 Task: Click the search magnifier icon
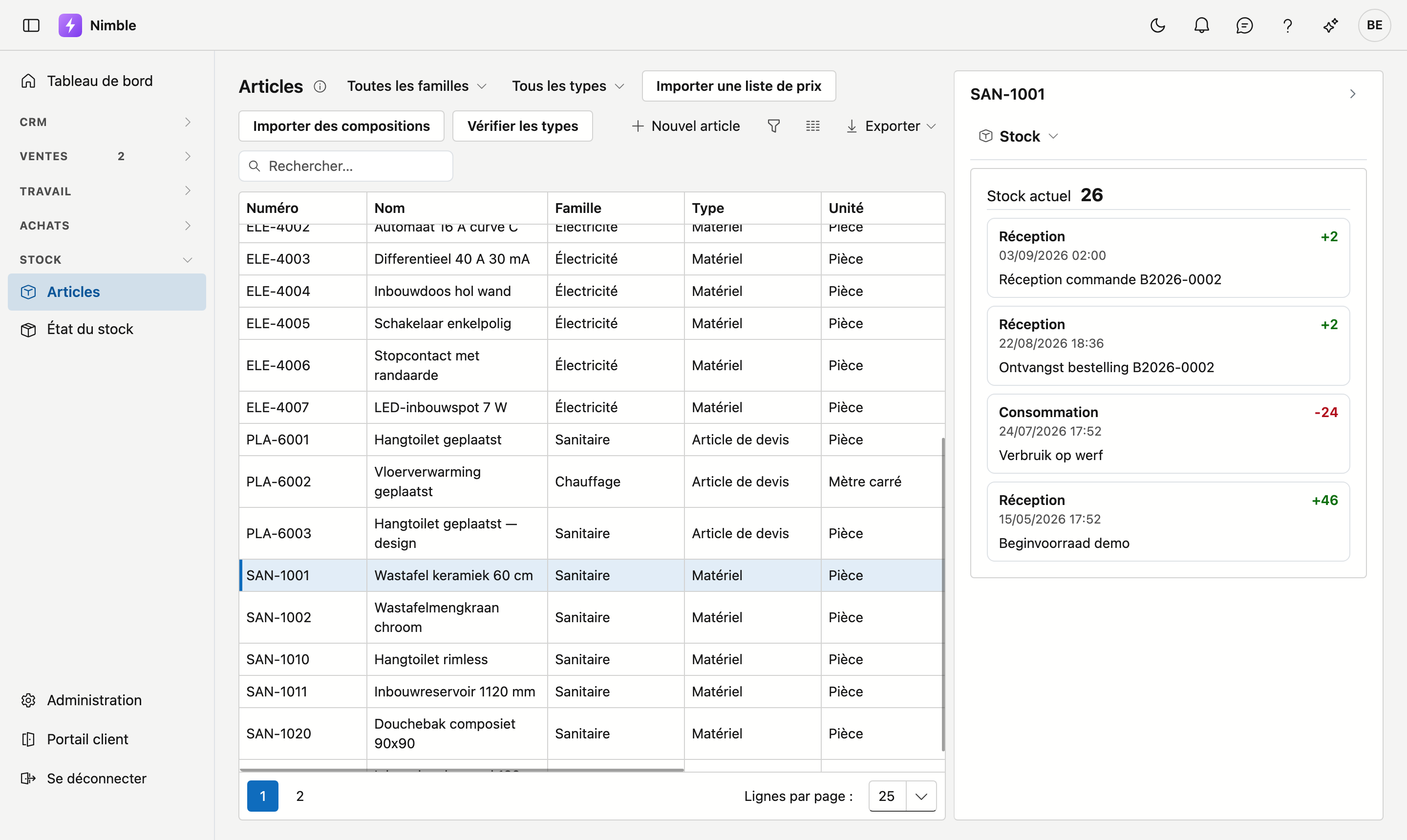(x=255, y=166)
